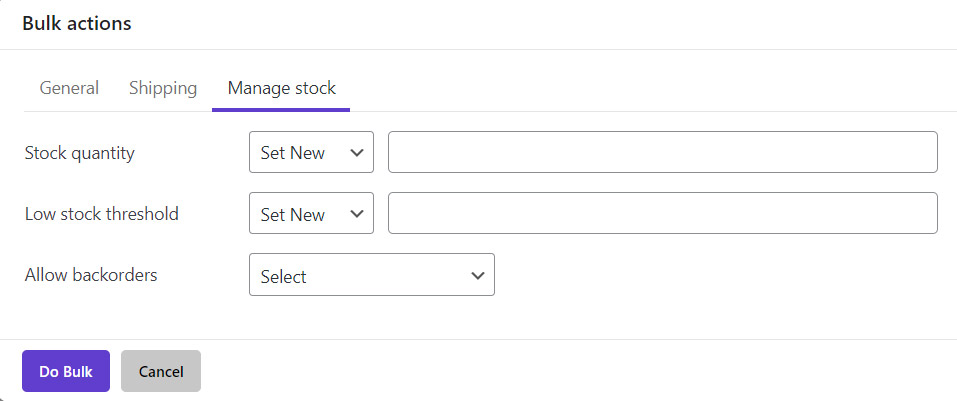Screen dimensions: 957x401
Task: Open the Shipping tab
Action: pyautogui.click(x=163, y=88)
